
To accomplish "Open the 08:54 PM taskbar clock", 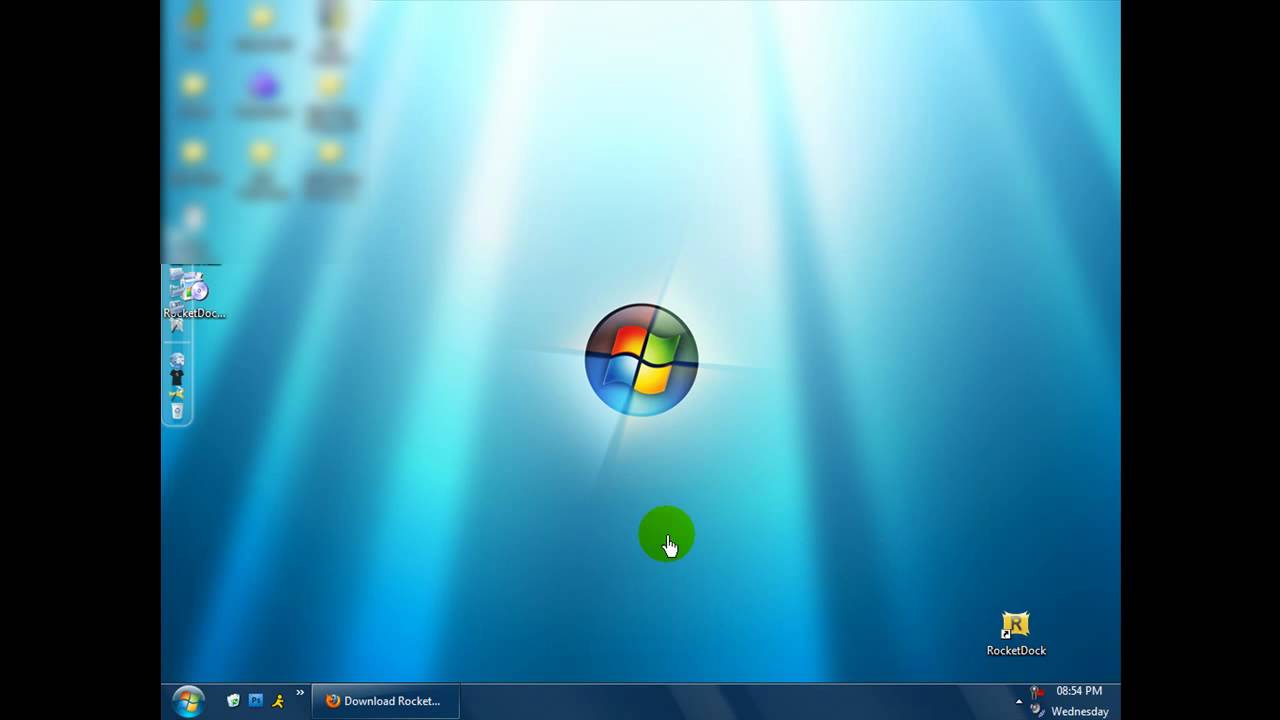I will coord(1079,691).
